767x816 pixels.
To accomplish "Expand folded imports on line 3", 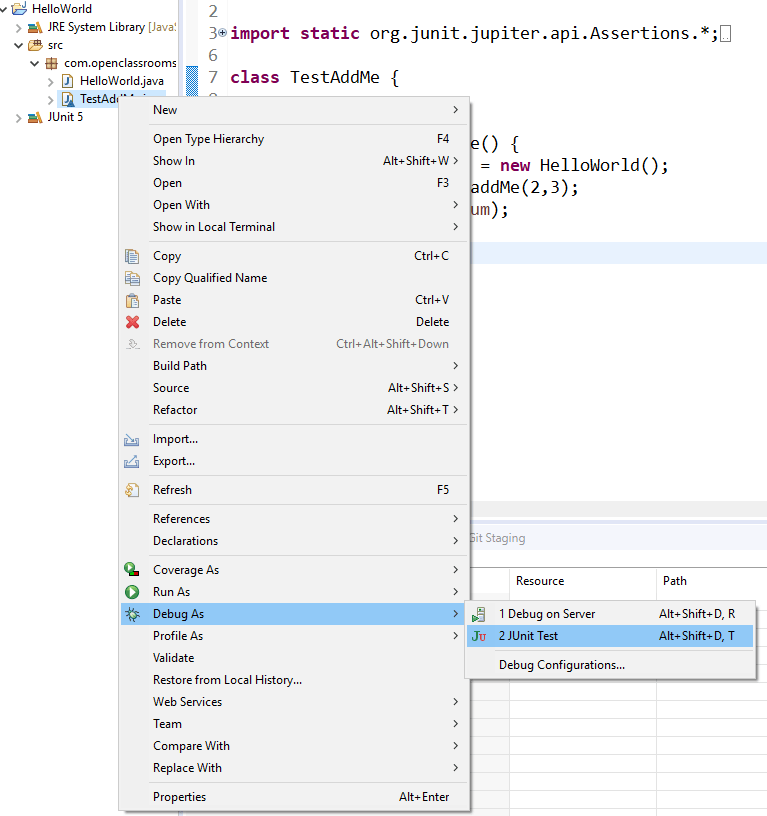I will pos(222,33).
